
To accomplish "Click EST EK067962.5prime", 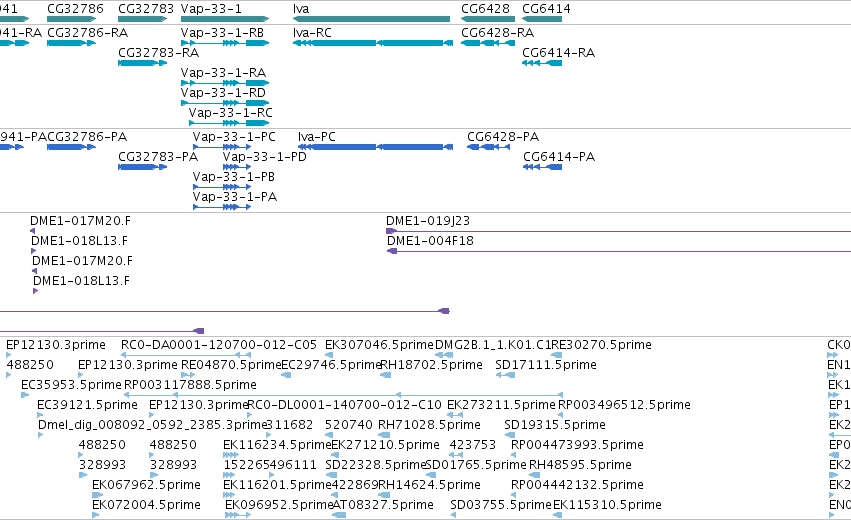I will point(147,485).
